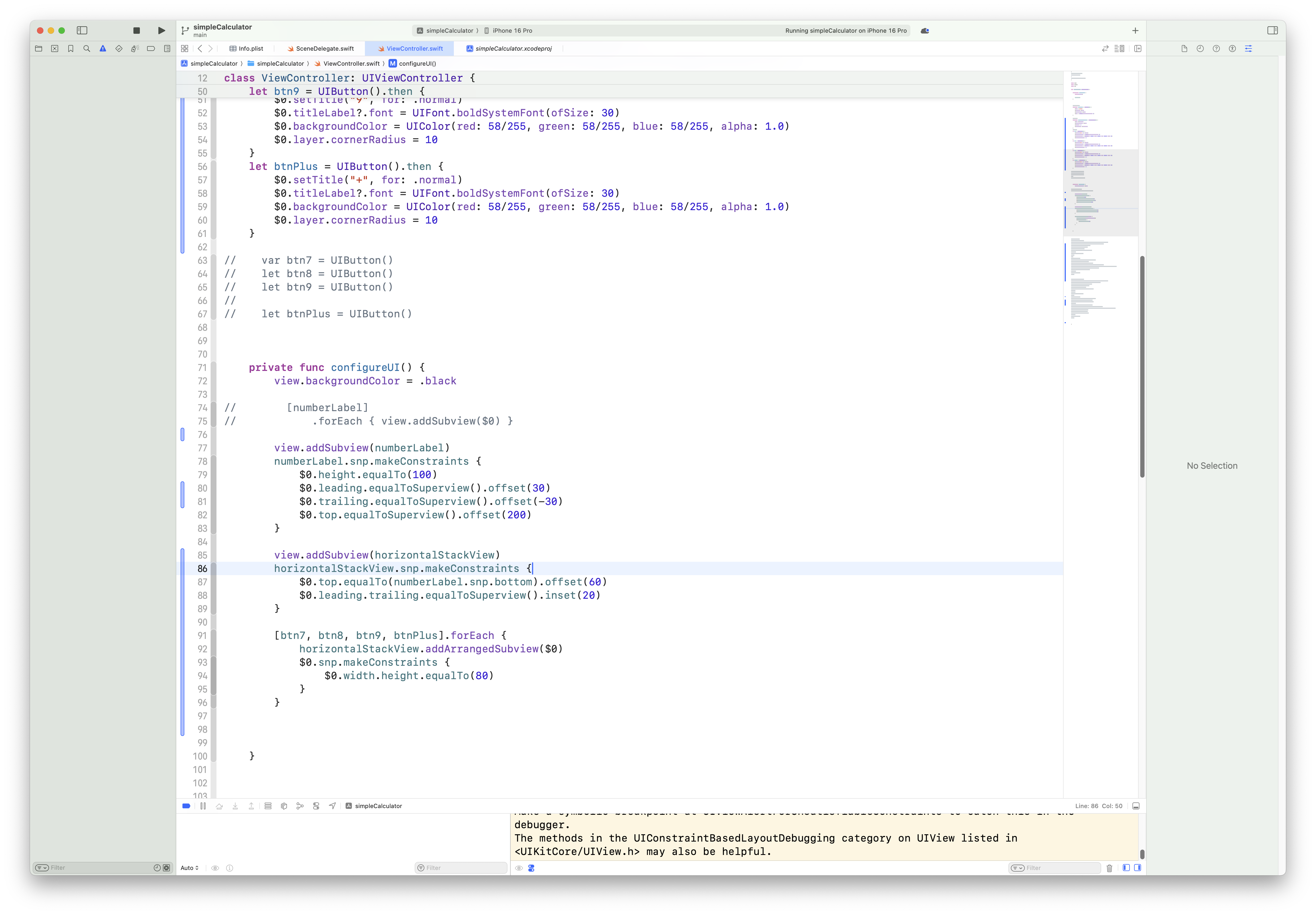Switch to the Info.plist tab

coord(246,49)
